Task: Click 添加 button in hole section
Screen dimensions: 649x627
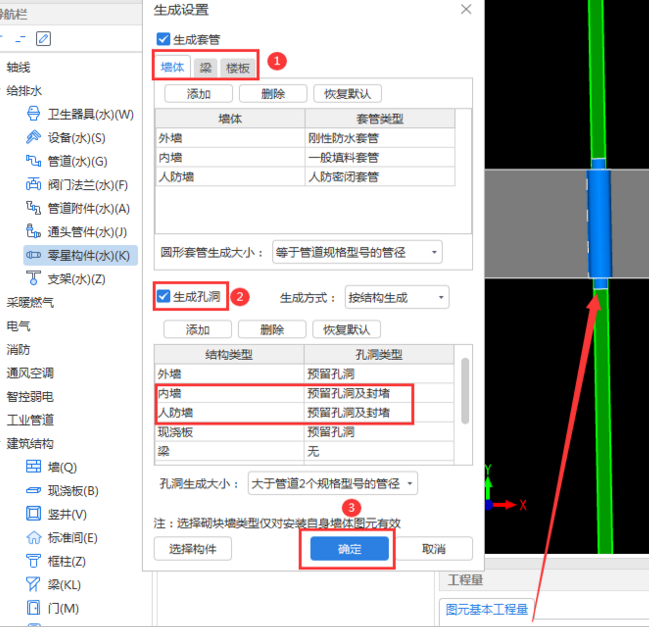Action: point(197,329)
